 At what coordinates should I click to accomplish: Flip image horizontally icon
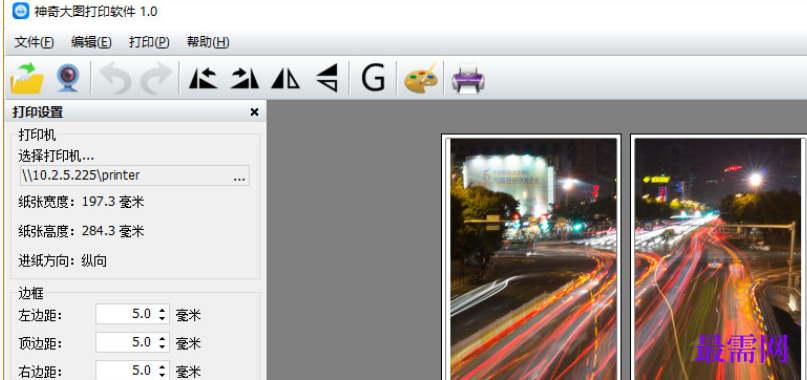[x=286, y=79]
